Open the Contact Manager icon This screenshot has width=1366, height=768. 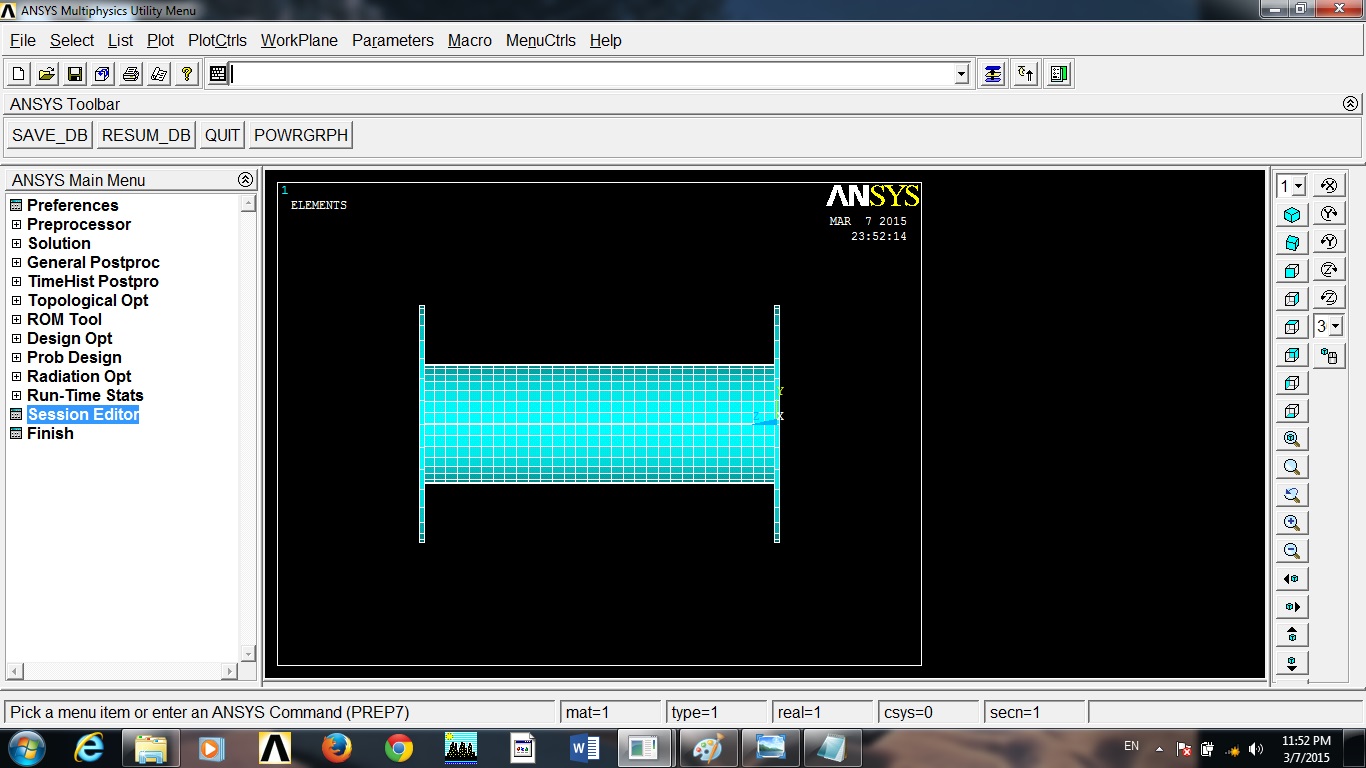click(x=1060, y=74)
